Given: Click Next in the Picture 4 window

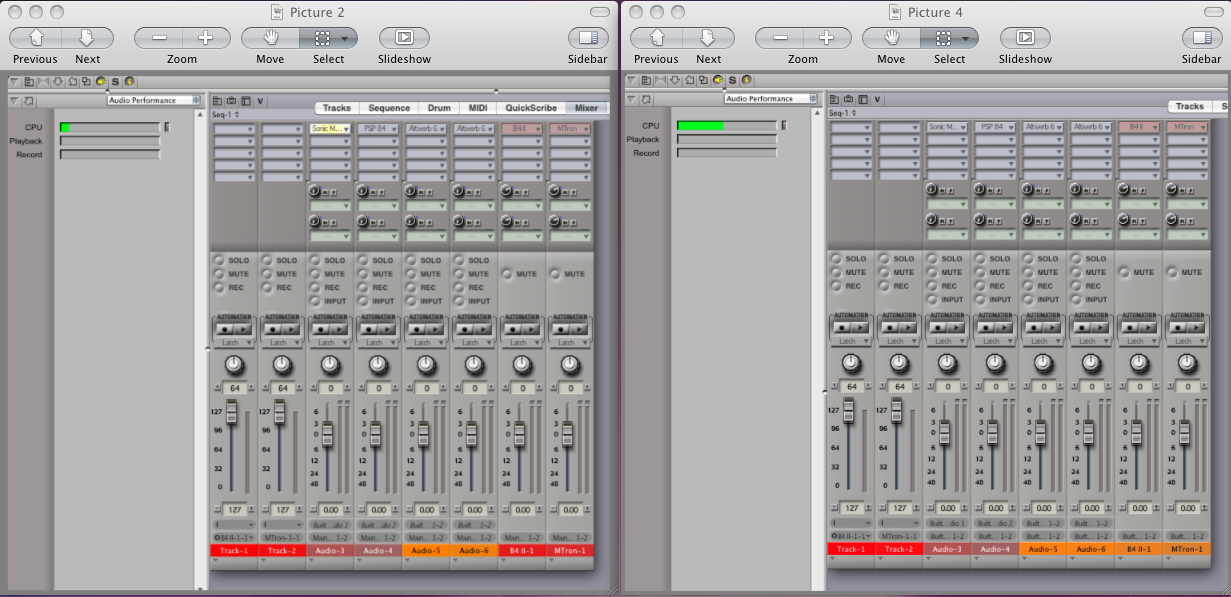Looking at the screenshot, I should [x=709, y=38].
